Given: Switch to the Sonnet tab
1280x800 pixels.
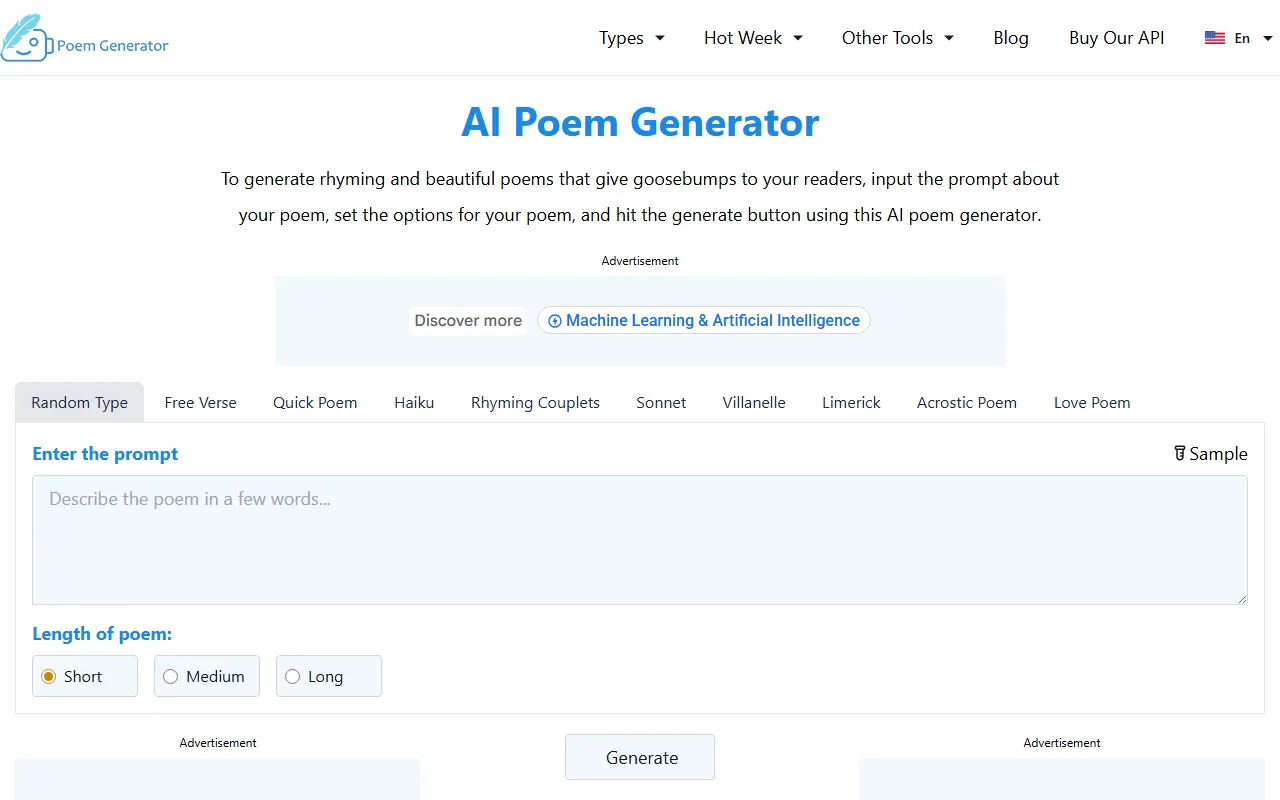Looking at the screenshot, I should pyautogui.click(x=661, y=403).
